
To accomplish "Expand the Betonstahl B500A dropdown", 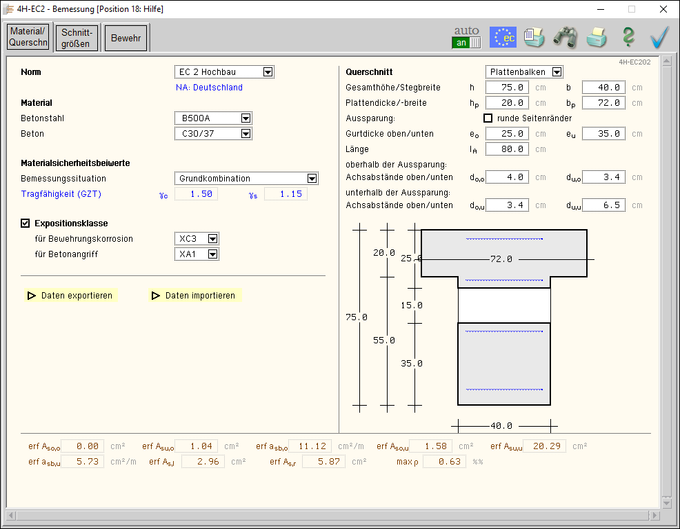I will coord(245,118).
